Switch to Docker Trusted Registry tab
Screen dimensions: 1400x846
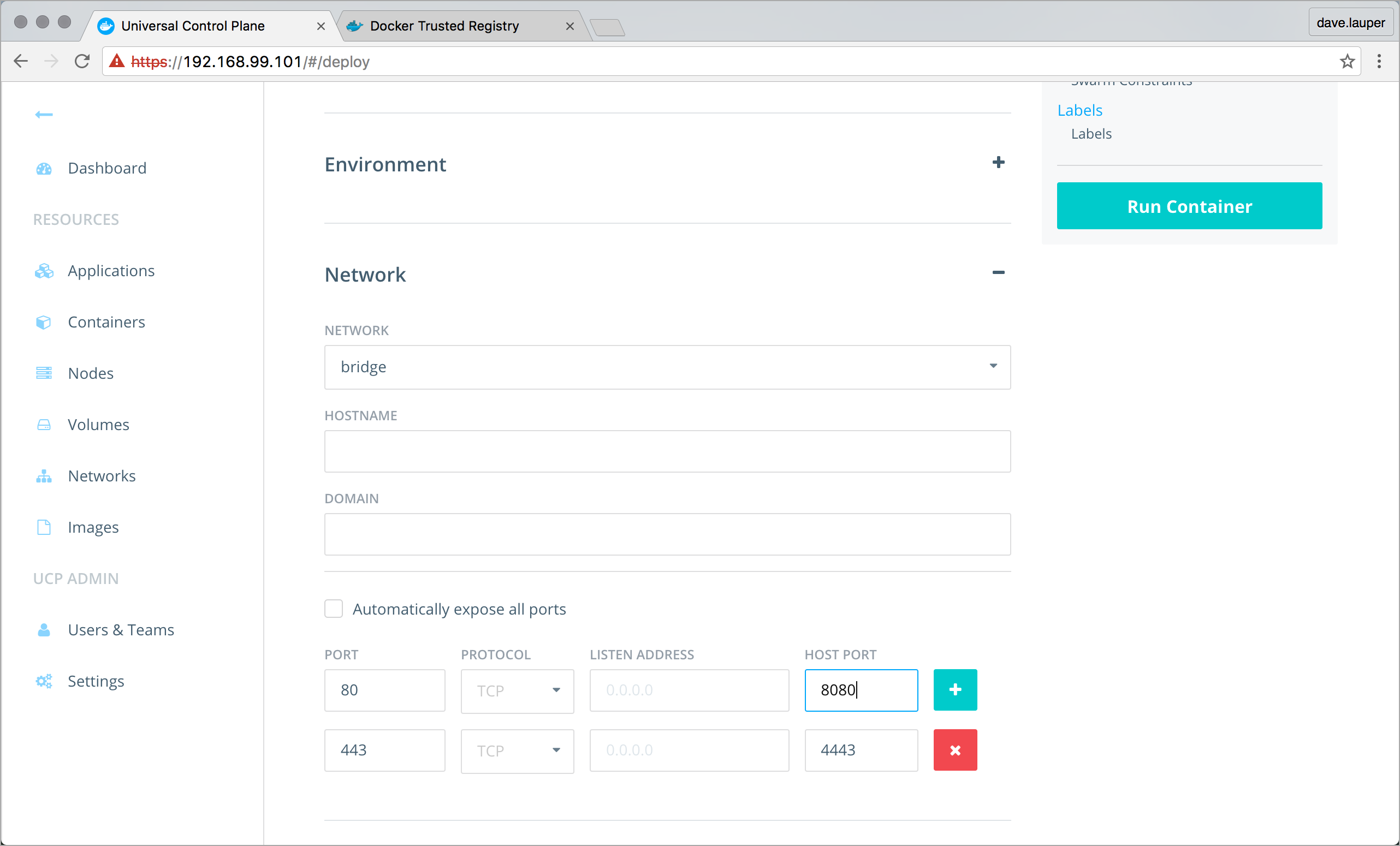pos(444,26)
